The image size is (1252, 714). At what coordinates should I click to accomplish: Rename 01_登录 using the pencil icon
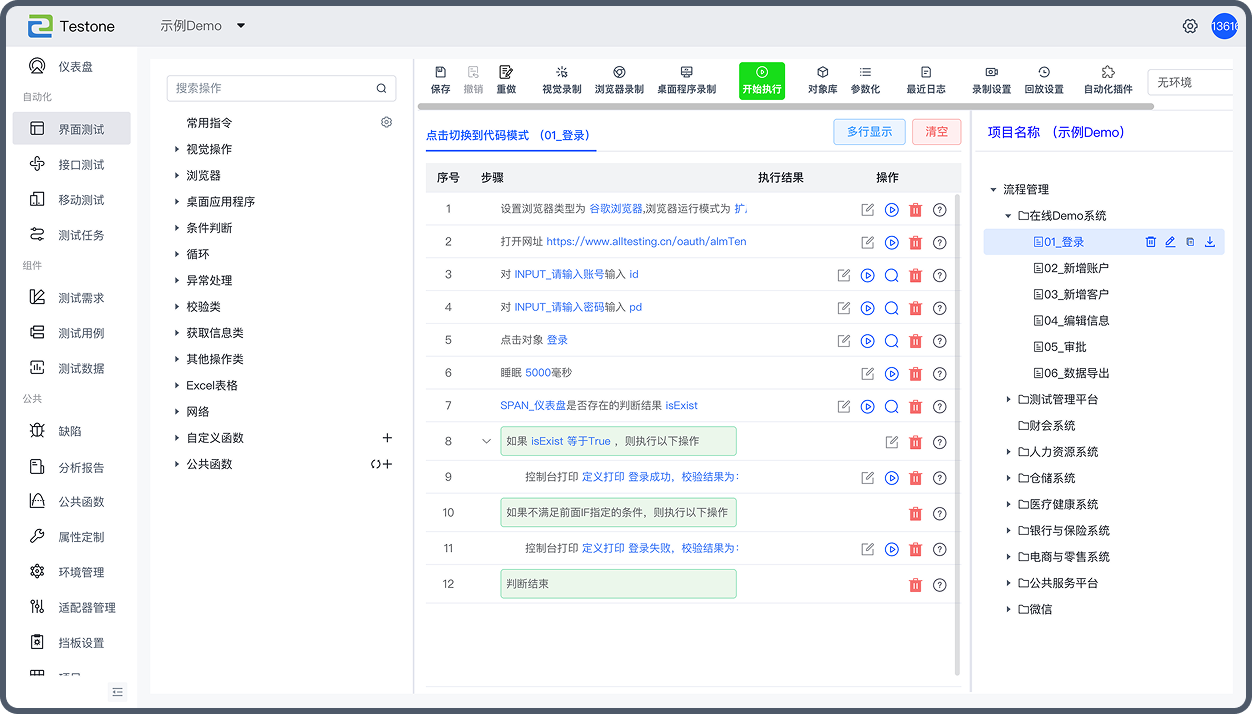point(1170,242)
